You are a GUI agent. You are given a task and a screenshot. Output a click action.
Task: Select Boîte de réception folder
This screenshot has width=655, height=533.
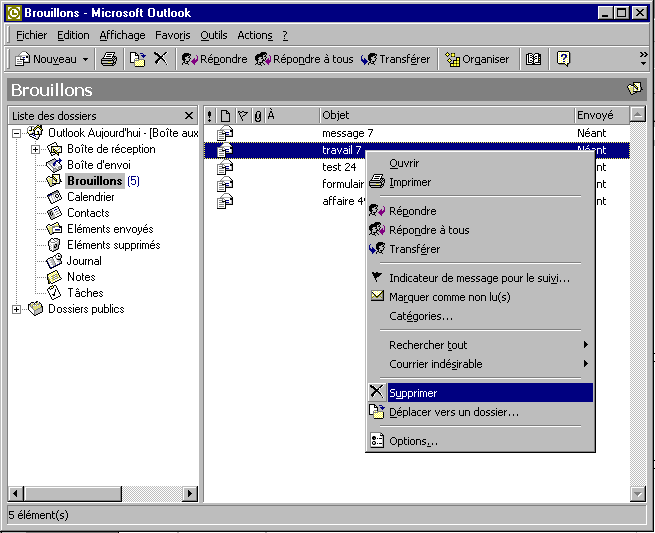[x=111, y=149]
